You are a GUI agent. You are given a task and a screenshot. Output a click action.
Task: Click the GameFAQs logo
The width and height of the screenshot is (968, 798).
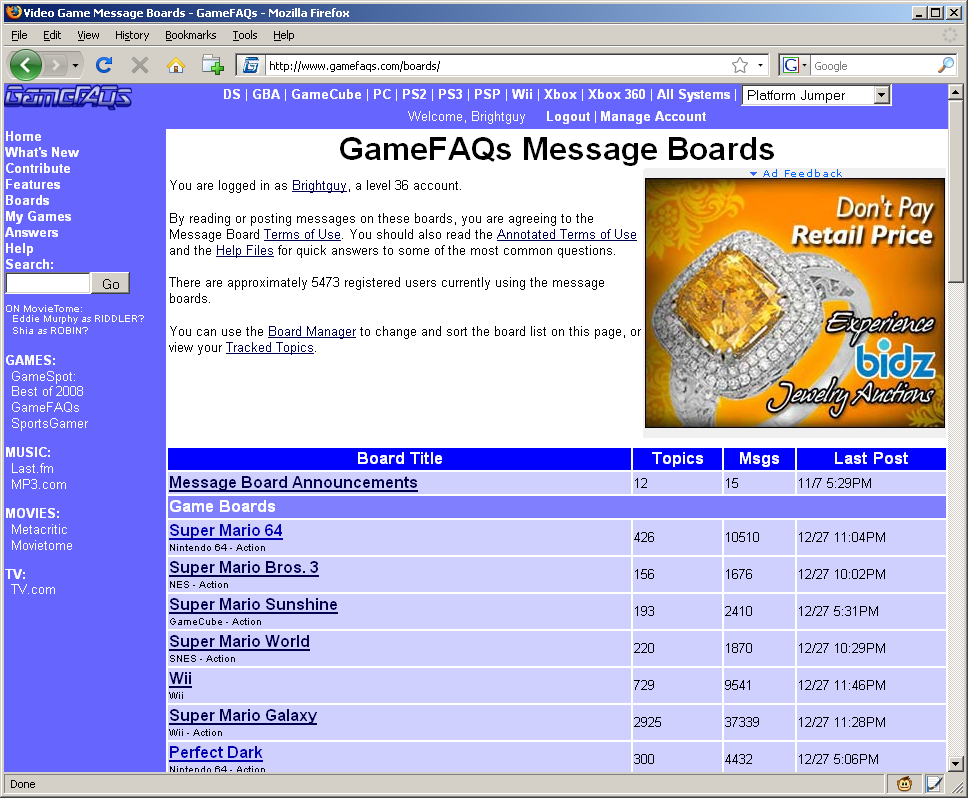pyautogui.click(x=68, y=97)
